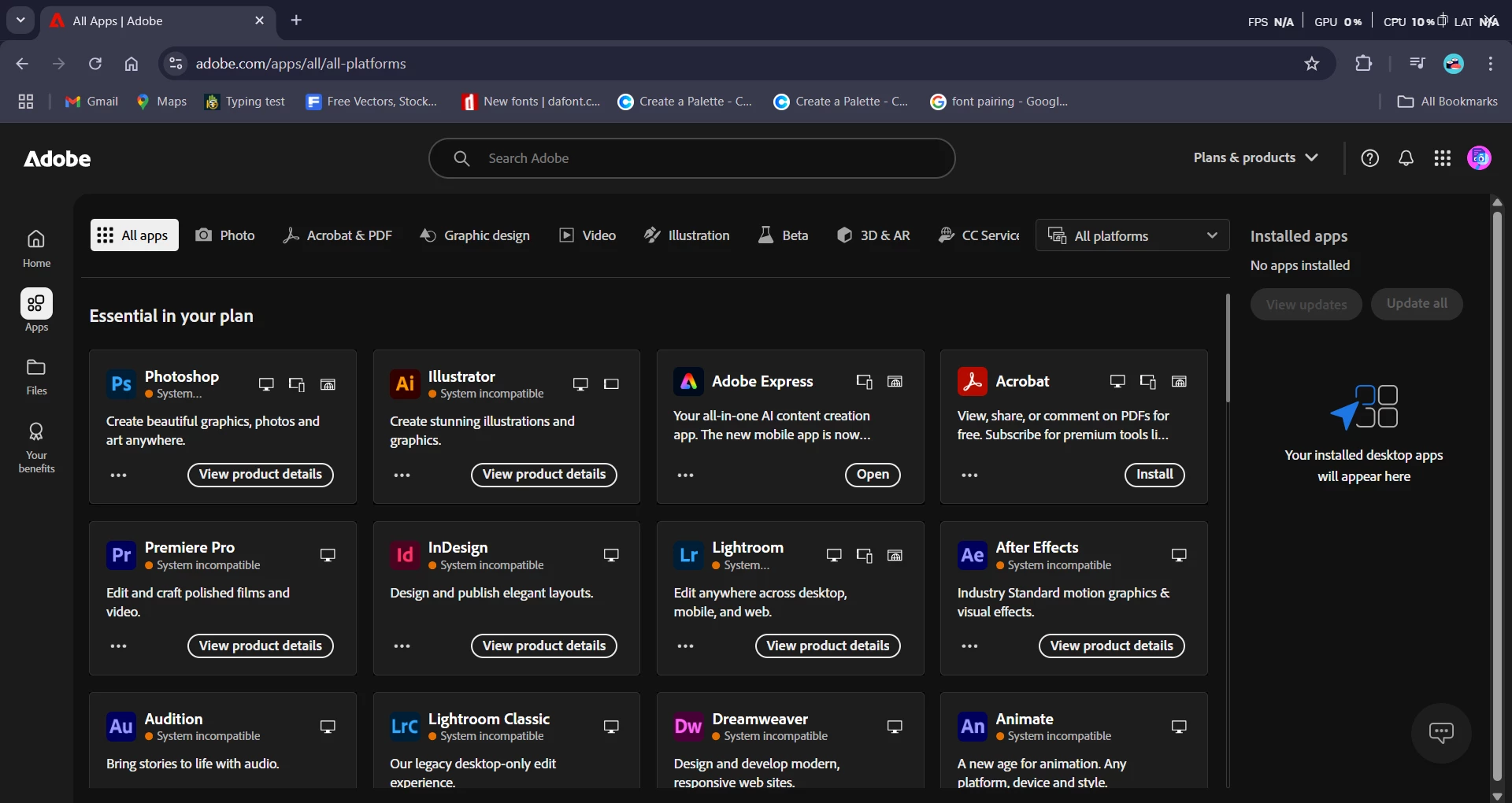Click the View updates button

(x=1306, y=305)
